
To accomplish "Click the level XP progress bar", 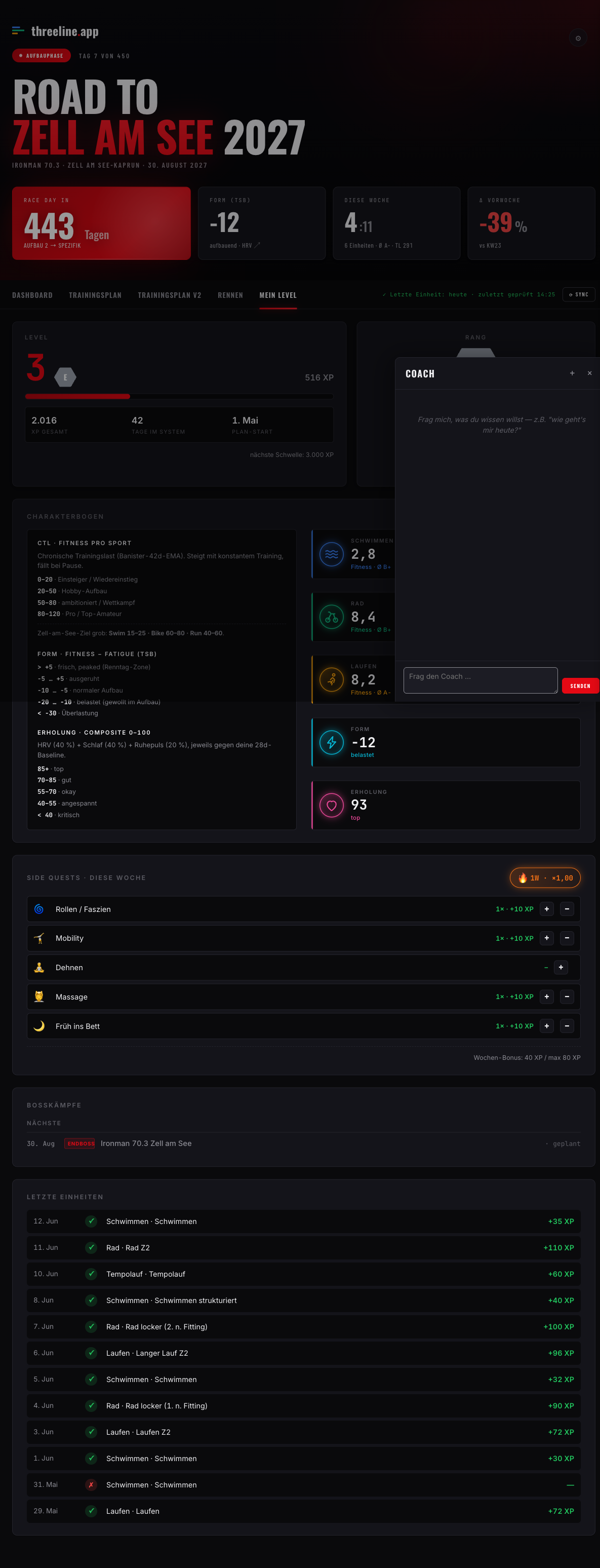I will click(x=179, y=396).
